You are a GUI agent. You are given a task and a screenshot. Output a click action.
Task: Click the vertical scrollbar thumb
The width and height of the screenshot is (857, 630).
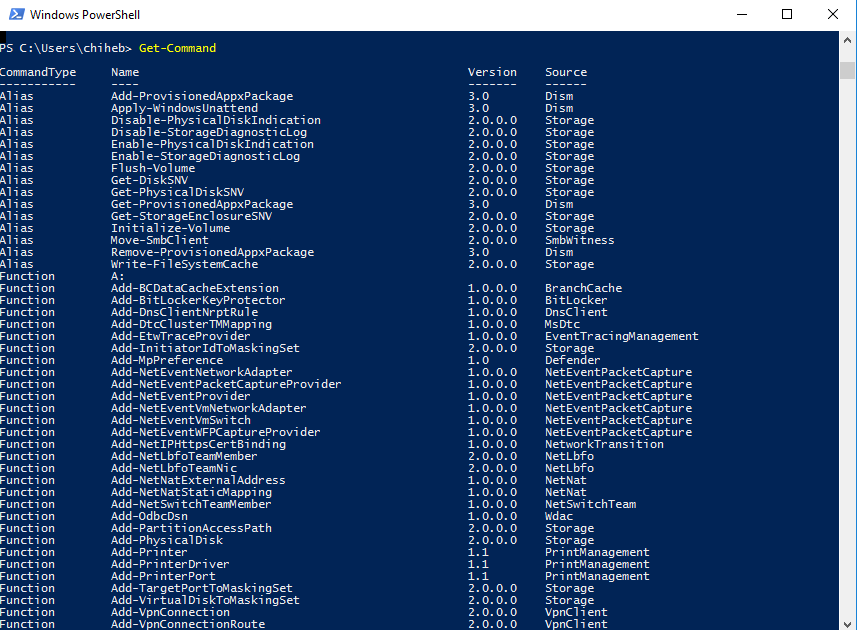point(847,70)
